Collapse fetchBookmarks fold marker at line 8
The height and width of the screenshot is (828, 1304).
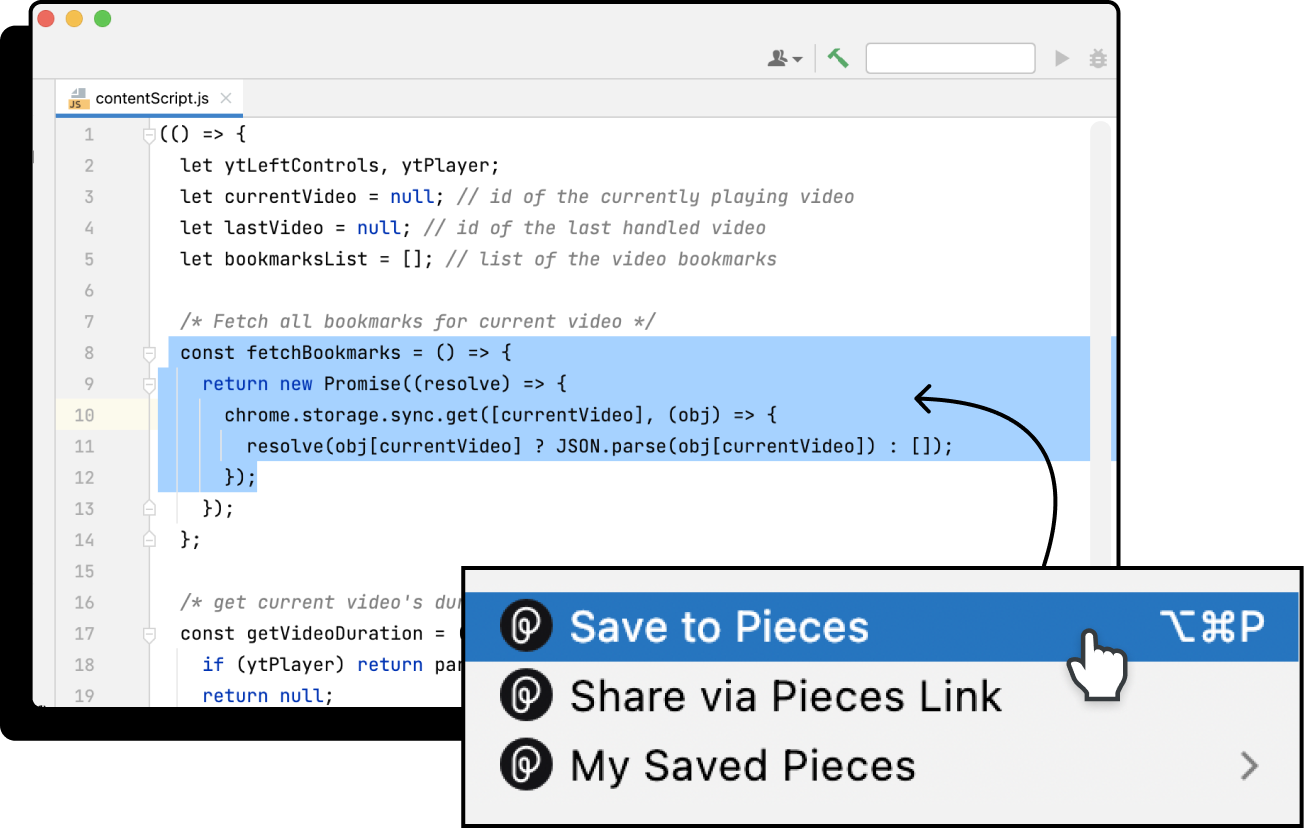coord(149,353)
